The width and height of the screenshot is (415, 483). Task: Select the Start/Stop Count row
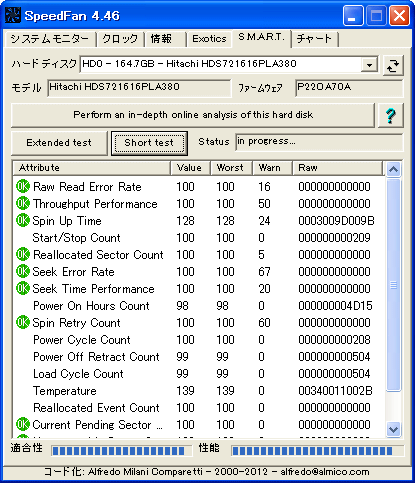[x=199, y=238]
